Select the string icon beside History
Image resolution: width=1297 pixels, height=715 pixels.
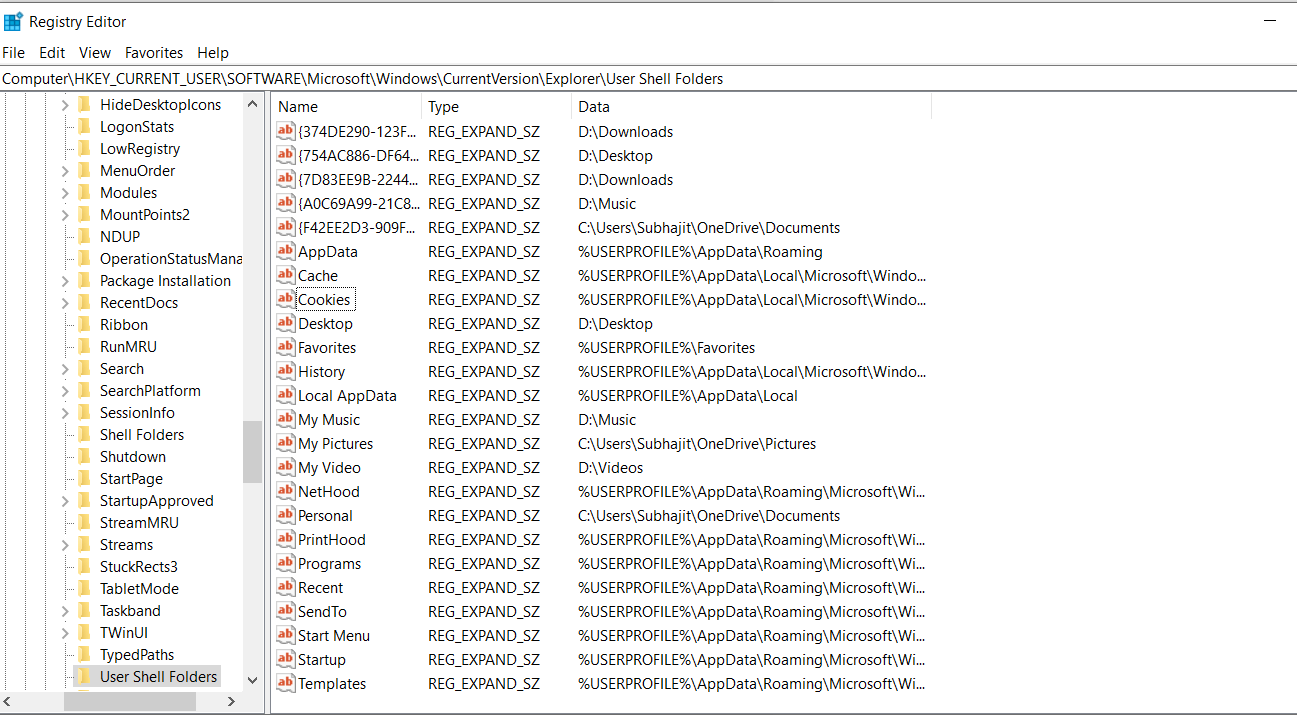coord(286,372)
